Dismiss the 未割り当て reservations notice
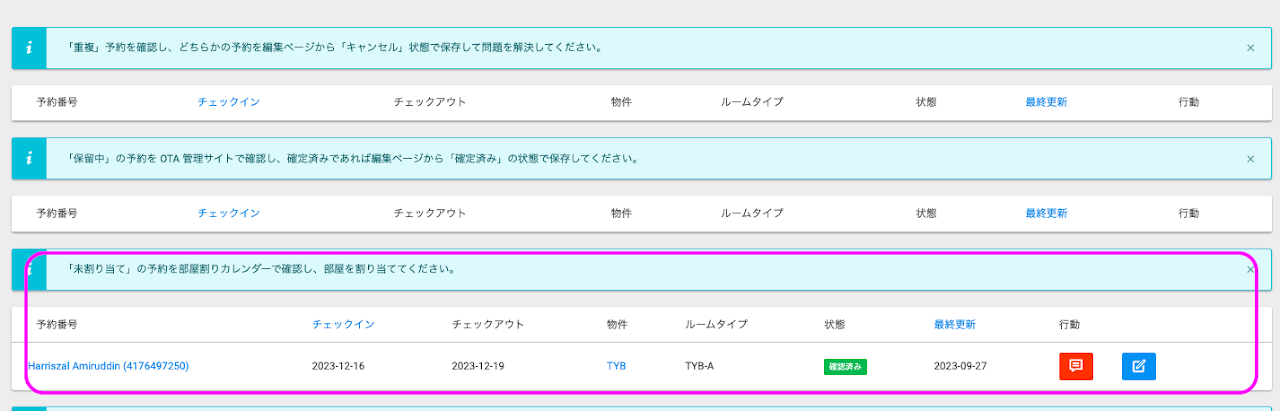Screen dimensions: 1280x411 click(x=1250, y=269)
